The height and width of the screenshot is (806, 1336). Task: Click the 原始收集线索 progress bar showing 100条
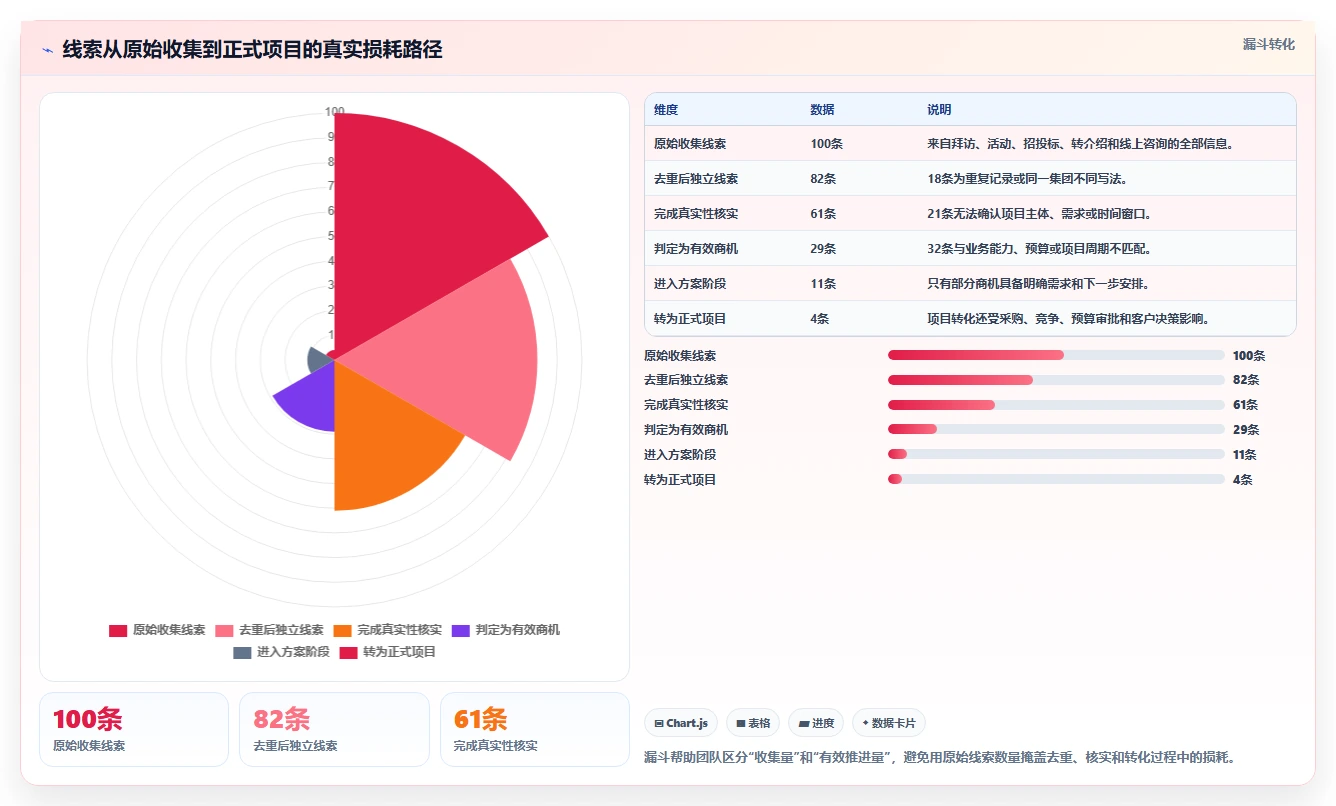pos(1056,355)
